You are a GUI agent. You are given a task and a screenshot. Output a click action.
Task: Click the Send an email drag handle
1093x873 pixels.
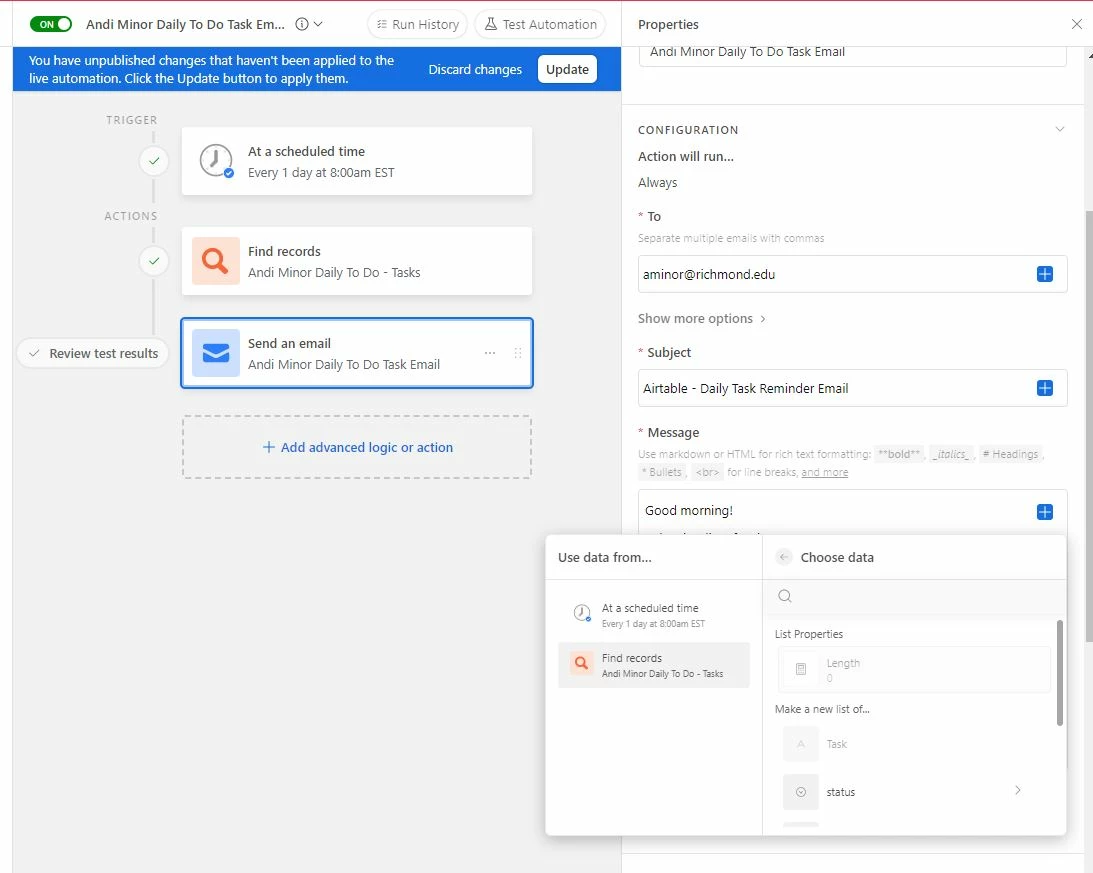(x=517, y=353)
